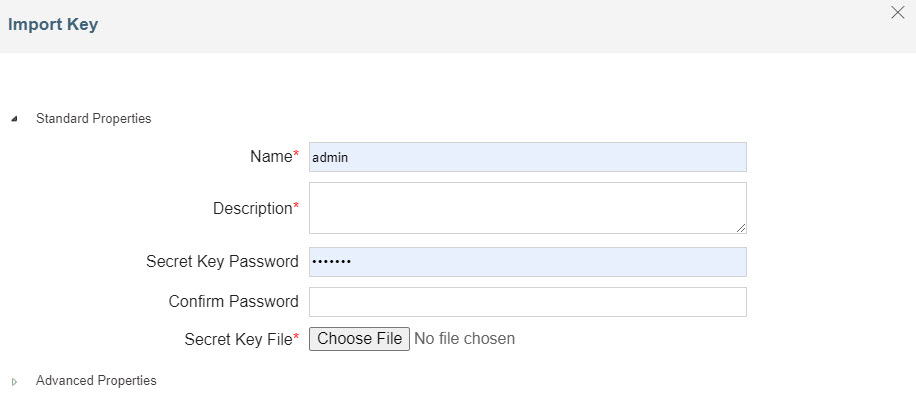The width and height of the screenshot is (916, 400).
Task: Grab the Description box resize handle
Action: [741, 228]
